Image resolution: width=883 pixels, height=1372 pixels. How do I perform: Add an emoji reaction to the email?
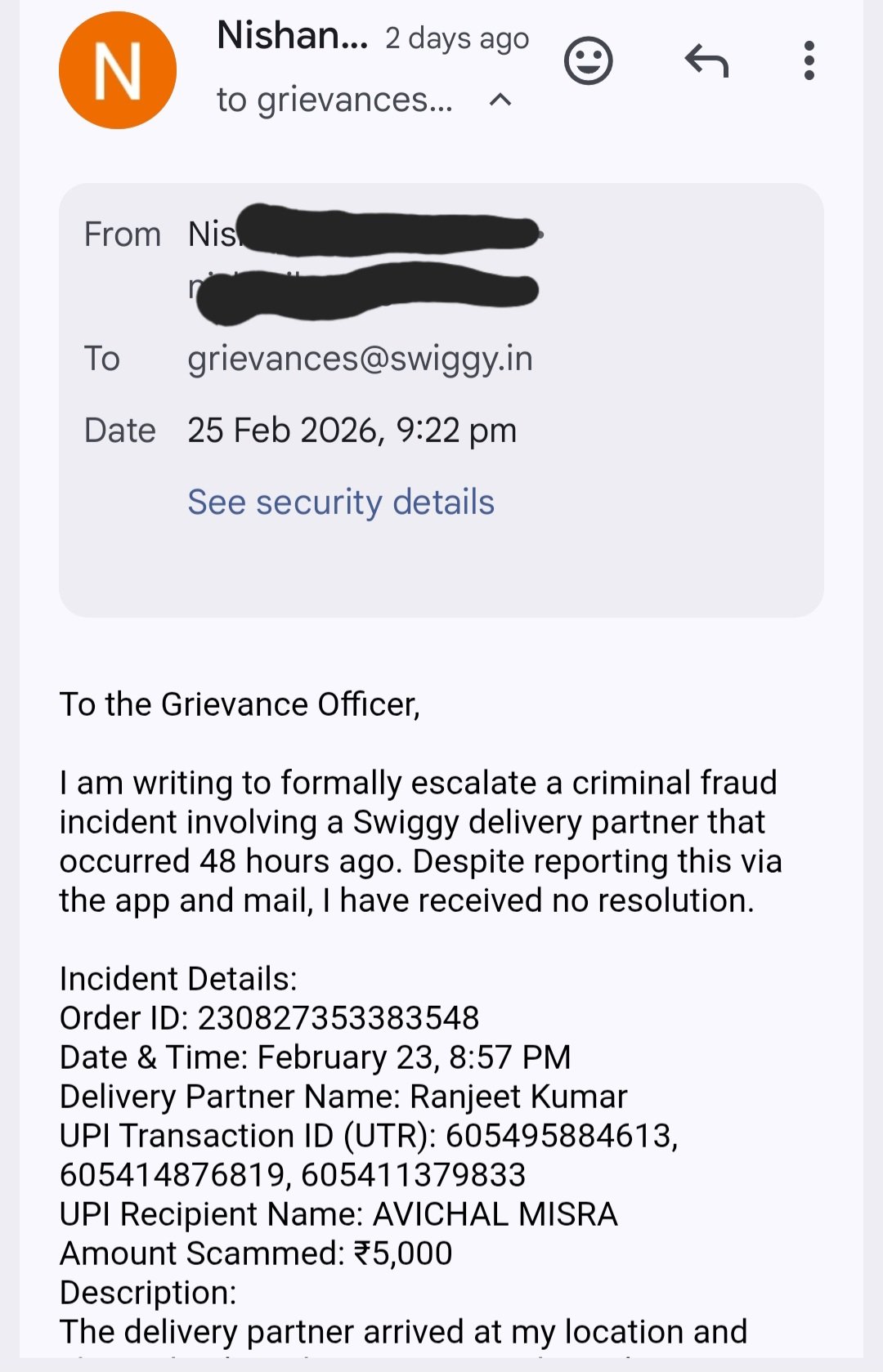[x=588, y=61]
